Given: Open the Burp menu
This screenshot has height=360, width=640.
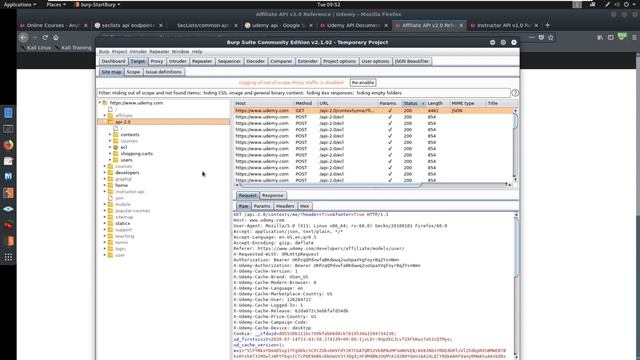Looking at the screenshot, I should tap(104, 52).
